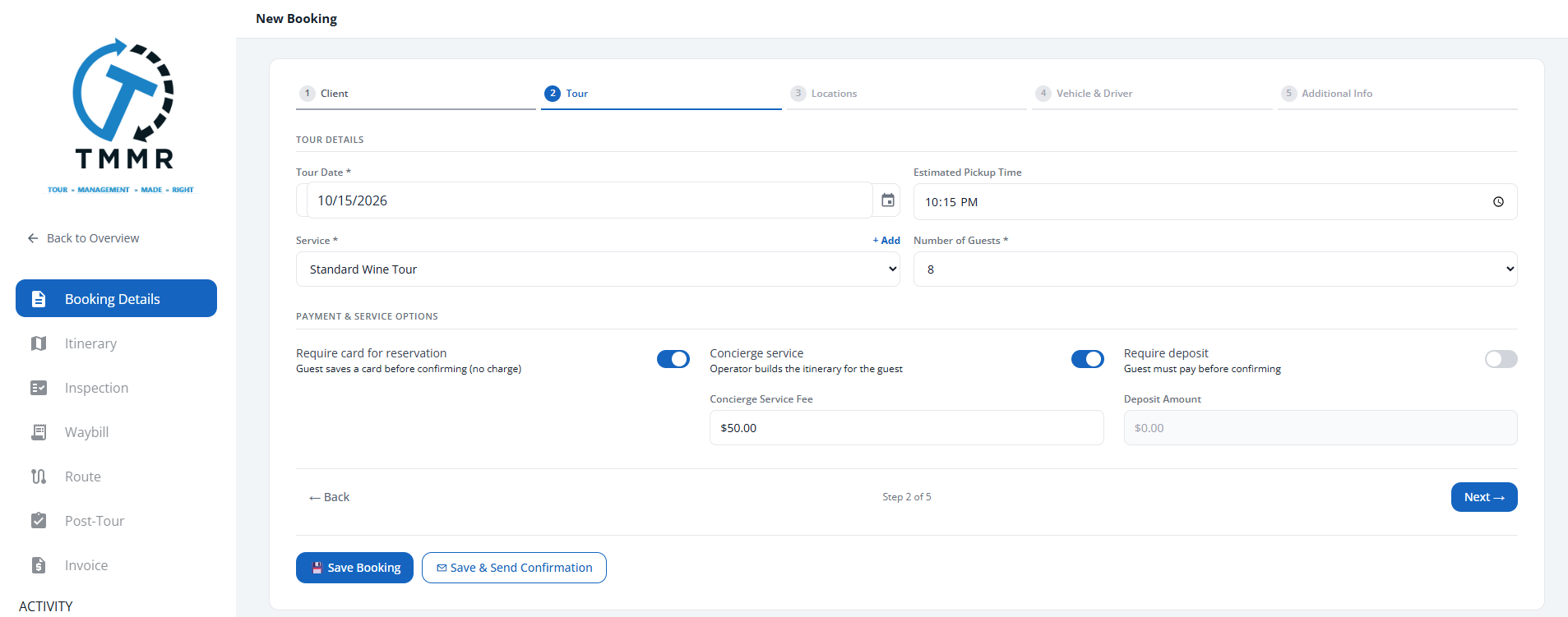1568x617 pixels.
Task: Click the Route path icon
Action: click(39, 477)
